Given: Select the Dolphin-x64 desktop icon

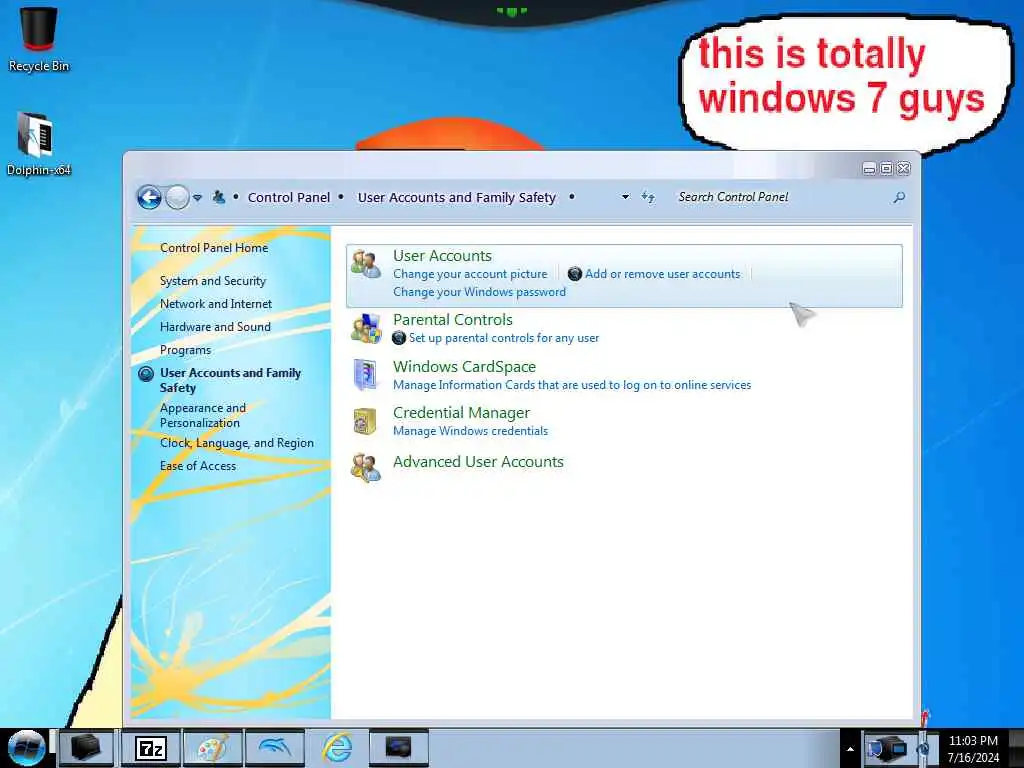Looking at the screenshot, I should [39, 144].
